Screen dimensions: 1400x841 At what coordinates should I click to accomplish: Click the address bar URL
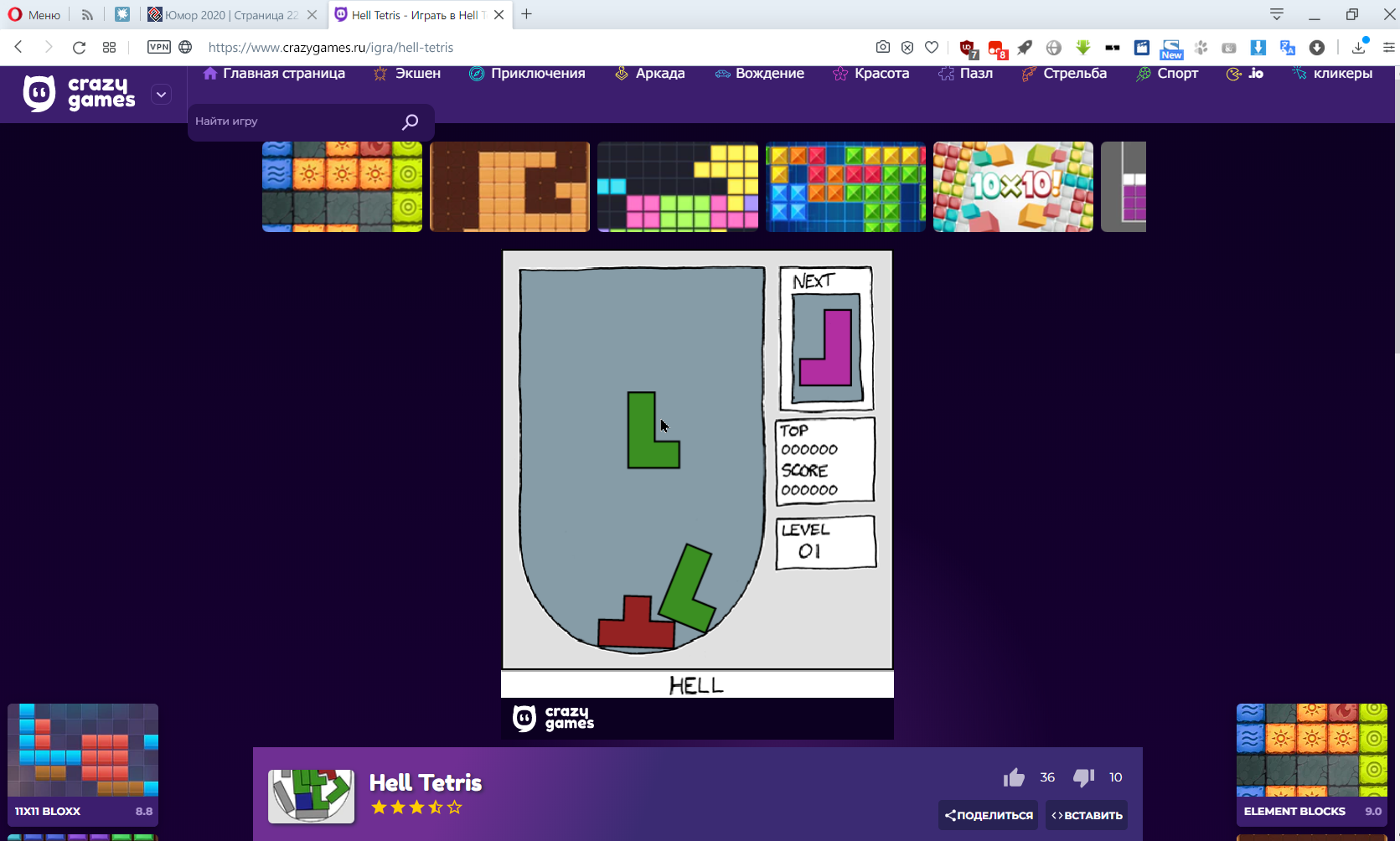331,48
